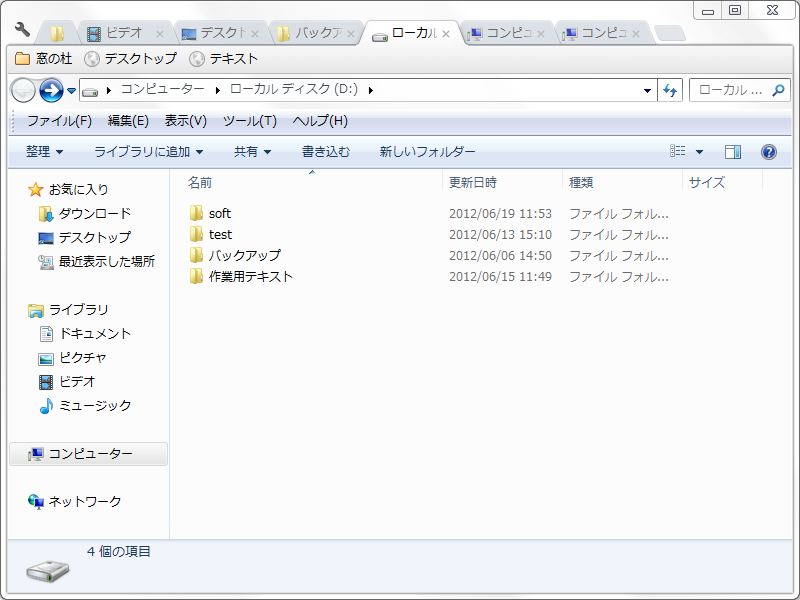Image resolution: width=800 pixels, height=600 pixels.
Task: Close the デスクトップ tab
Action: (x=255, y=34)
